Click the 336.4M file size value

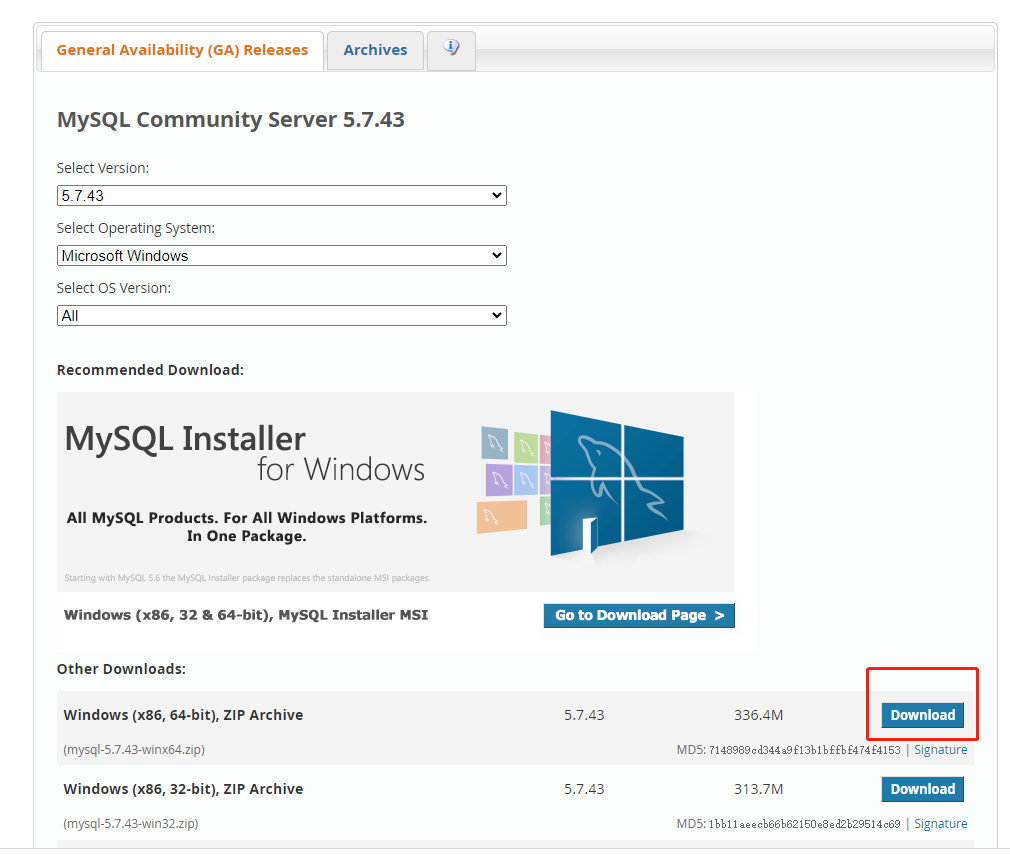click(x=758, y=715)
